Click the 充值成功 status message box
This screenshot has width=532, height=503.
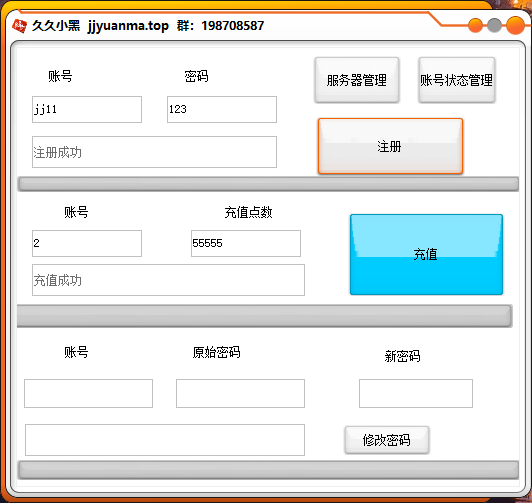click(x=168, y=280)
